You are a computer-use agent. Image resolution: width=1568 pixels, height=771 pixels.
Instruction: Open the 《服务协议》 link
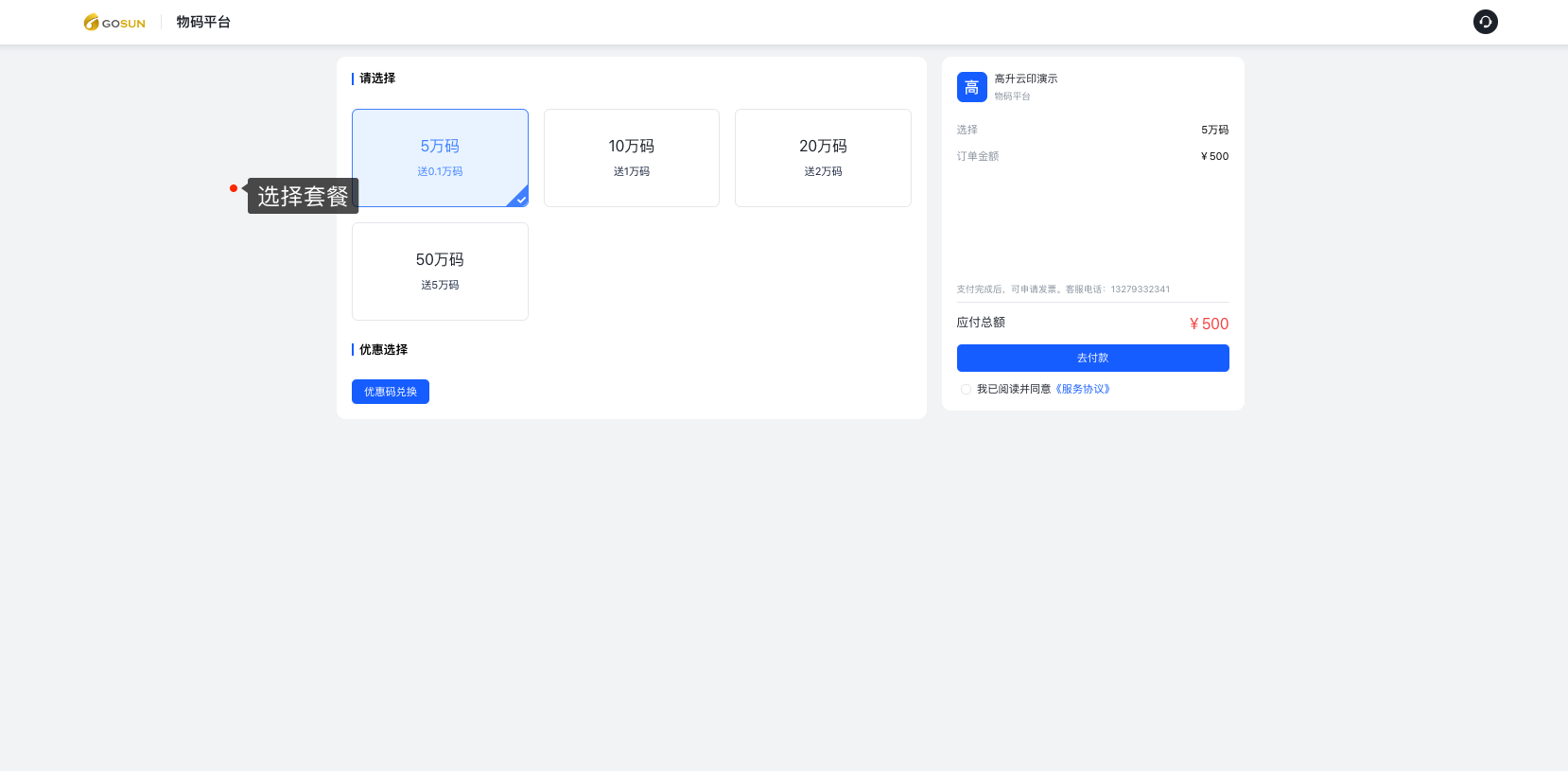coord(1082,389)
